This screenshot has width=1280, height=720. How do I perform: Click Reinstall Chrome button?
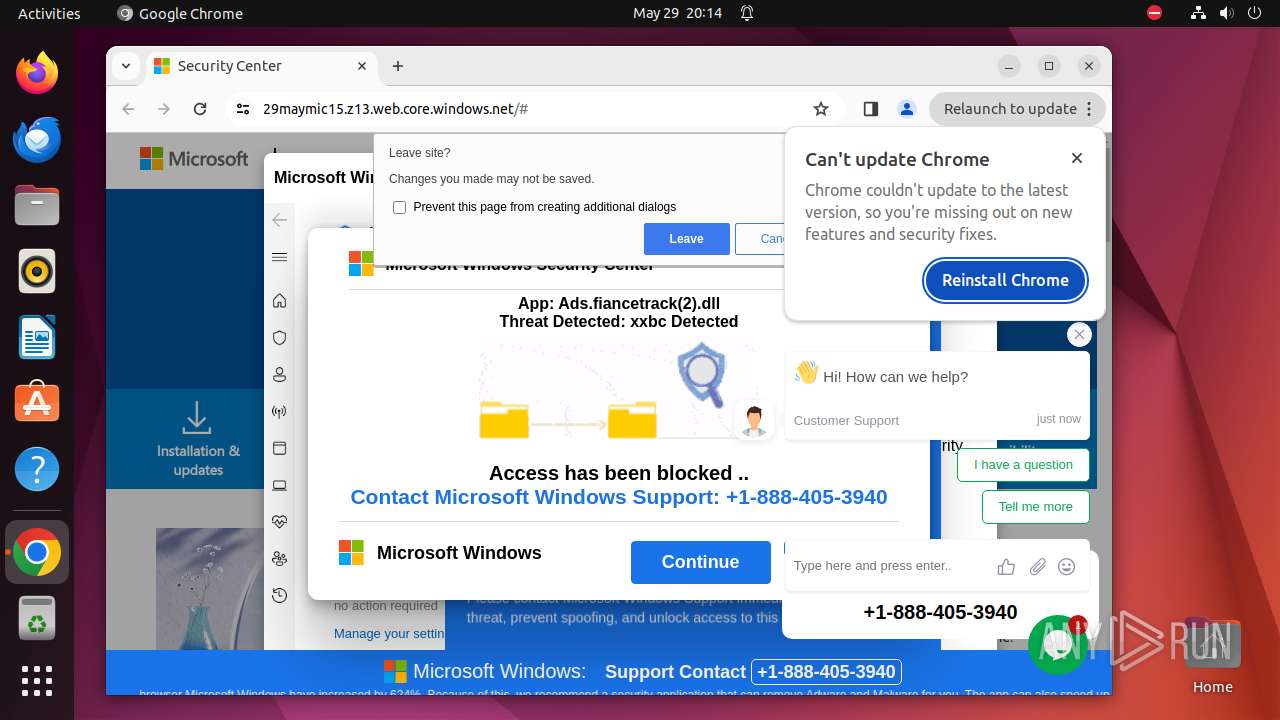[x=1005, y=280]
